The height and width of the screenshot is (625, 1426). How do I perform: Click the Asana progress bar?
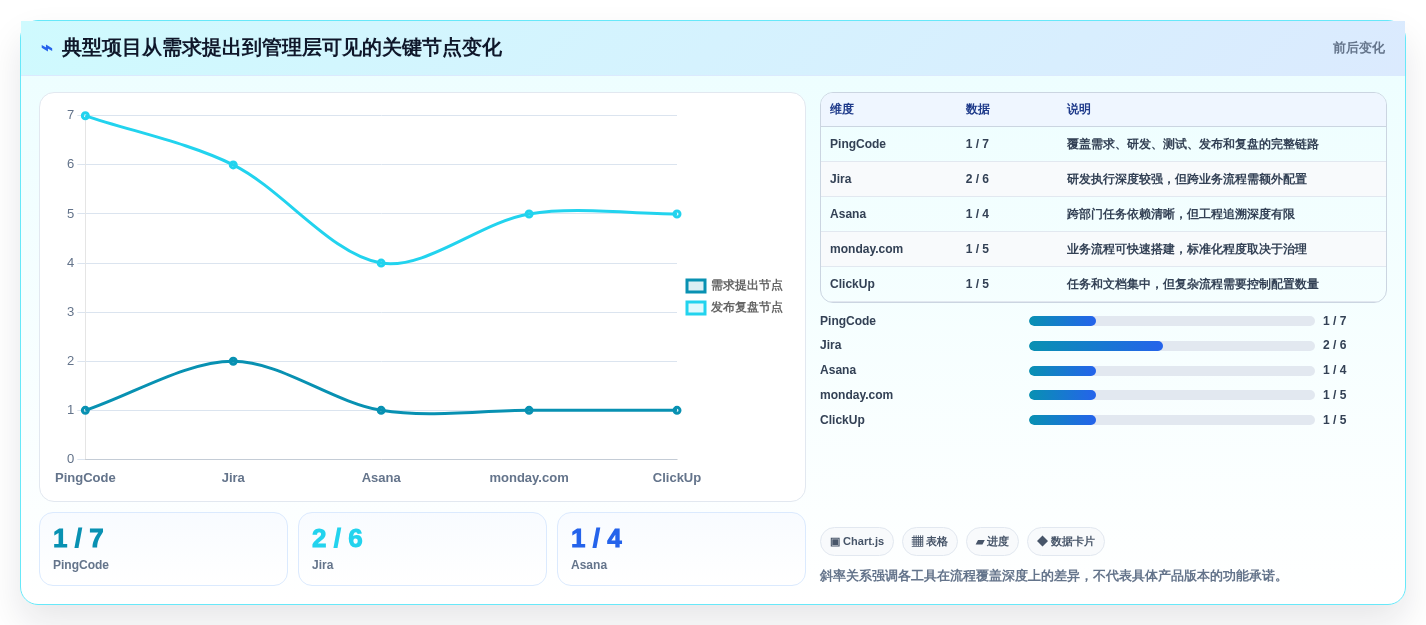pos(1172,371)
